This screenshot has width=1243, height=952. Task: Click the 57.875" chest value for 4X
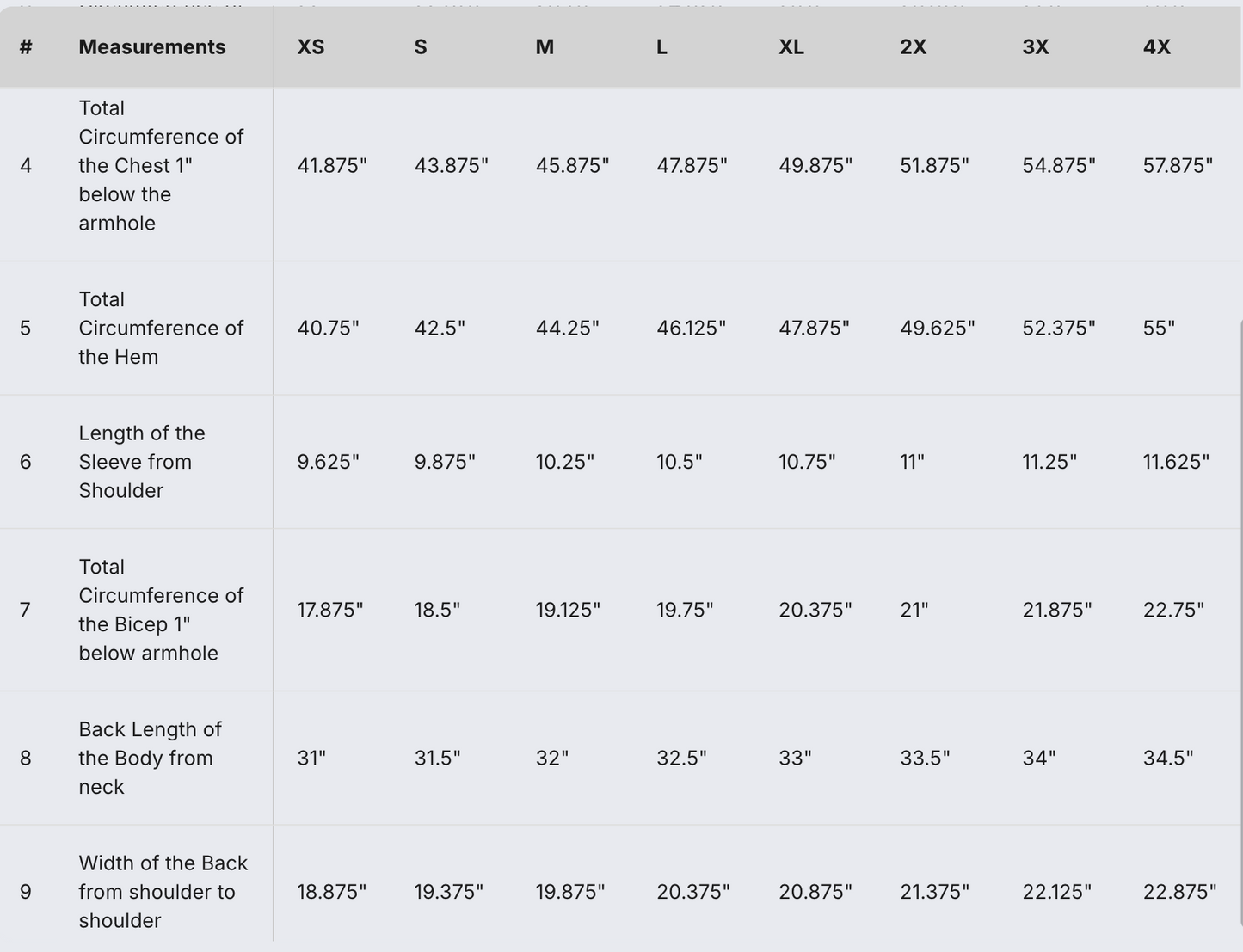[1178, 165]
